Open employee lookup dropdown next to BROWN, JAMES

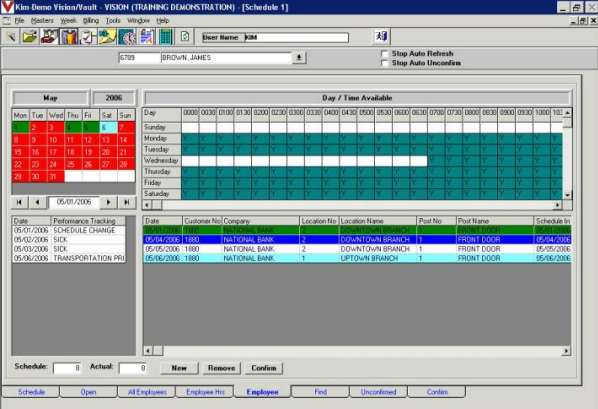point(299,58)
